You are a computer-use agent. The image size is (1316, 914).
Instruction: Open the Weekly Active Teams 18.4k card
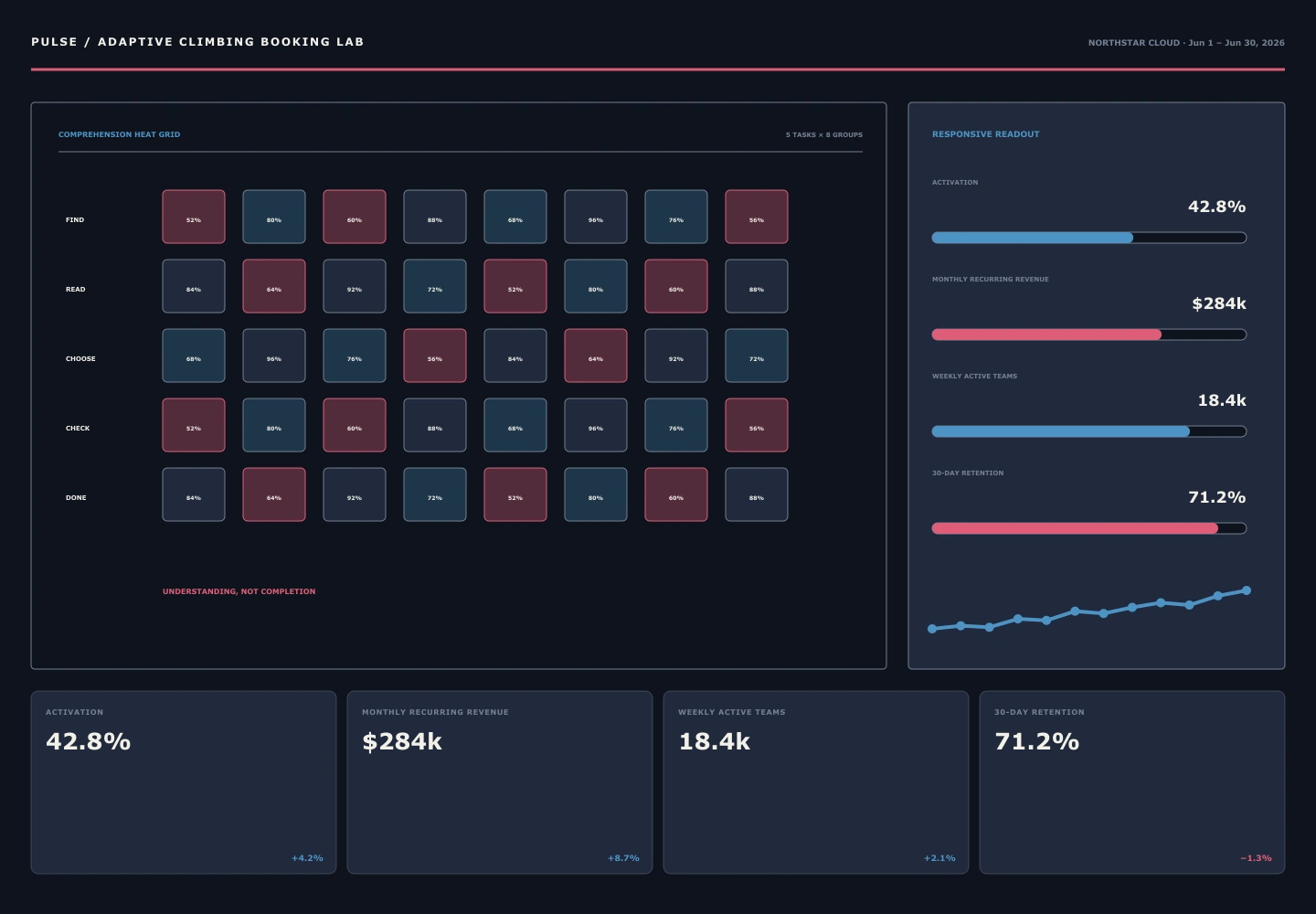[x=816, y=782]
